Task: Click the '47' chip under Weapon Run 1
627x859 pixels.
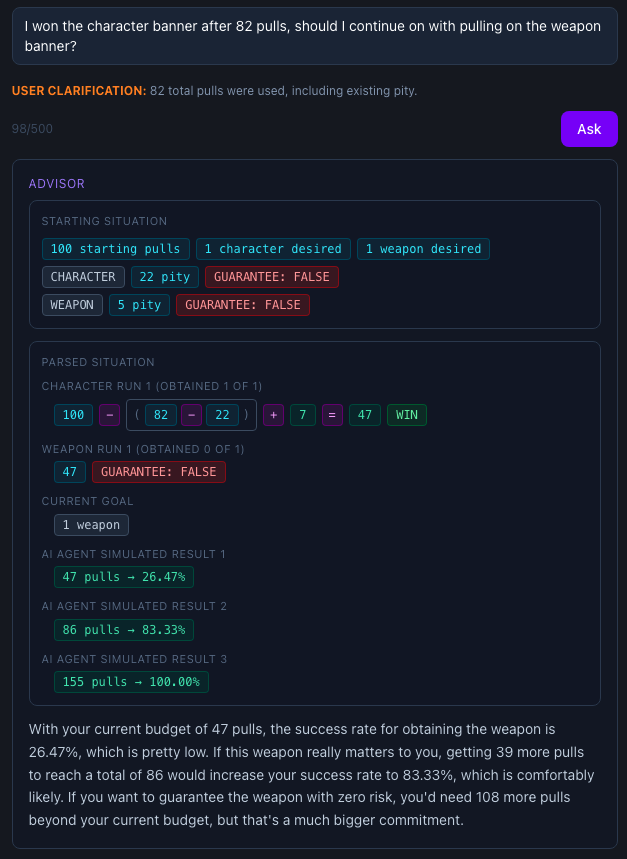Action: point(70,472)
